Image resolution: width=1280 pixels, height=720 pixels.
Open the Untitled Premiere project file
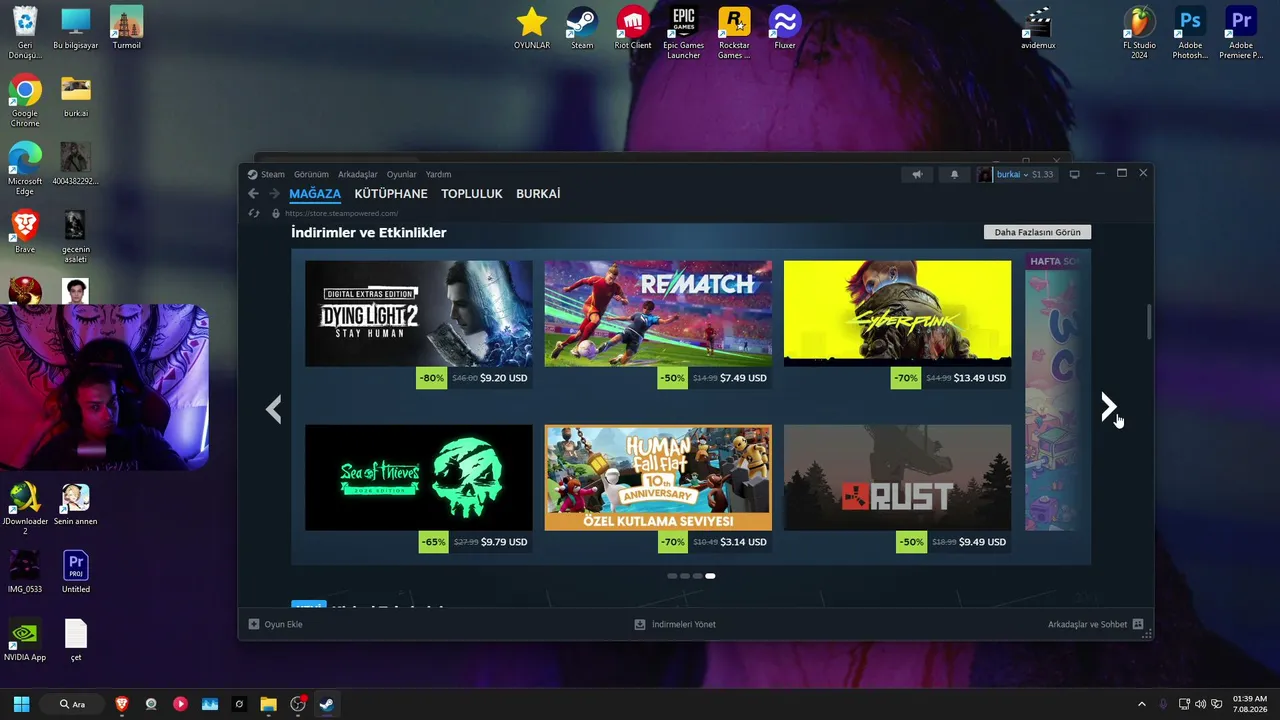(76, 571)
